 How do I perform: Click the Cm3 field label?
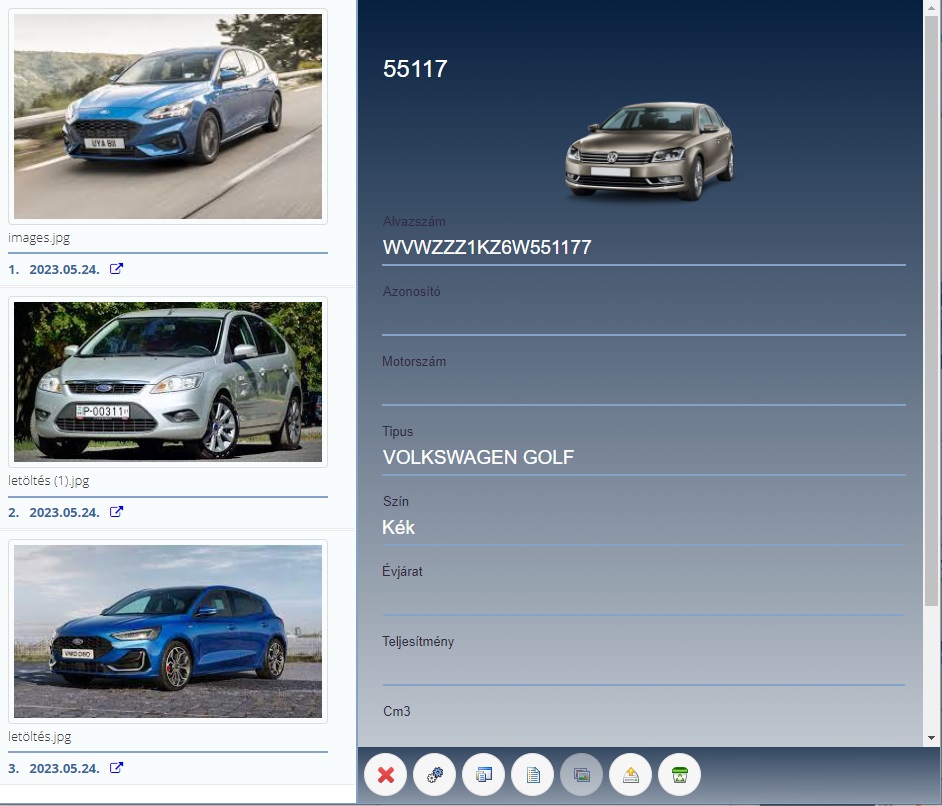pos(397,711)
